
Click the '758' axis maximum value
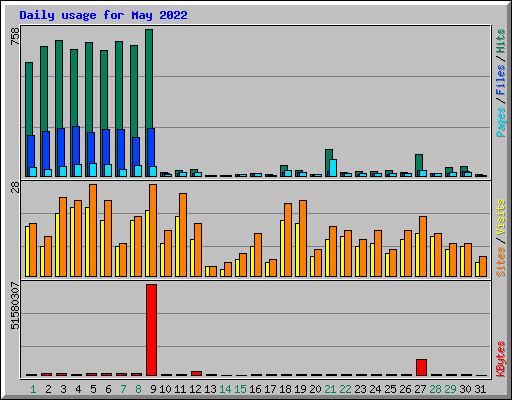(15, 36)
